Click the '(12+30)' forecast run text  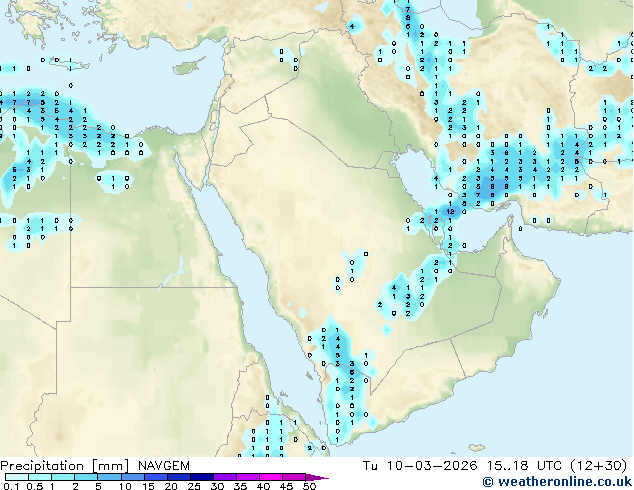(x=599, y=466)
